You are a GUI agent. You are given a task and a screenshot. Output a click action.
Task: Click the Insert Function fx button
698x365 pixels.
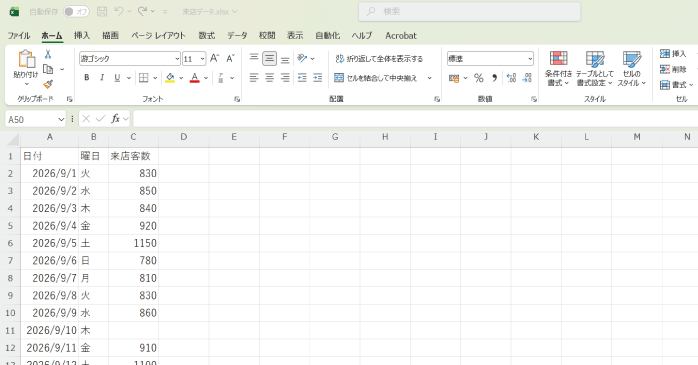[x=115, y=119]
